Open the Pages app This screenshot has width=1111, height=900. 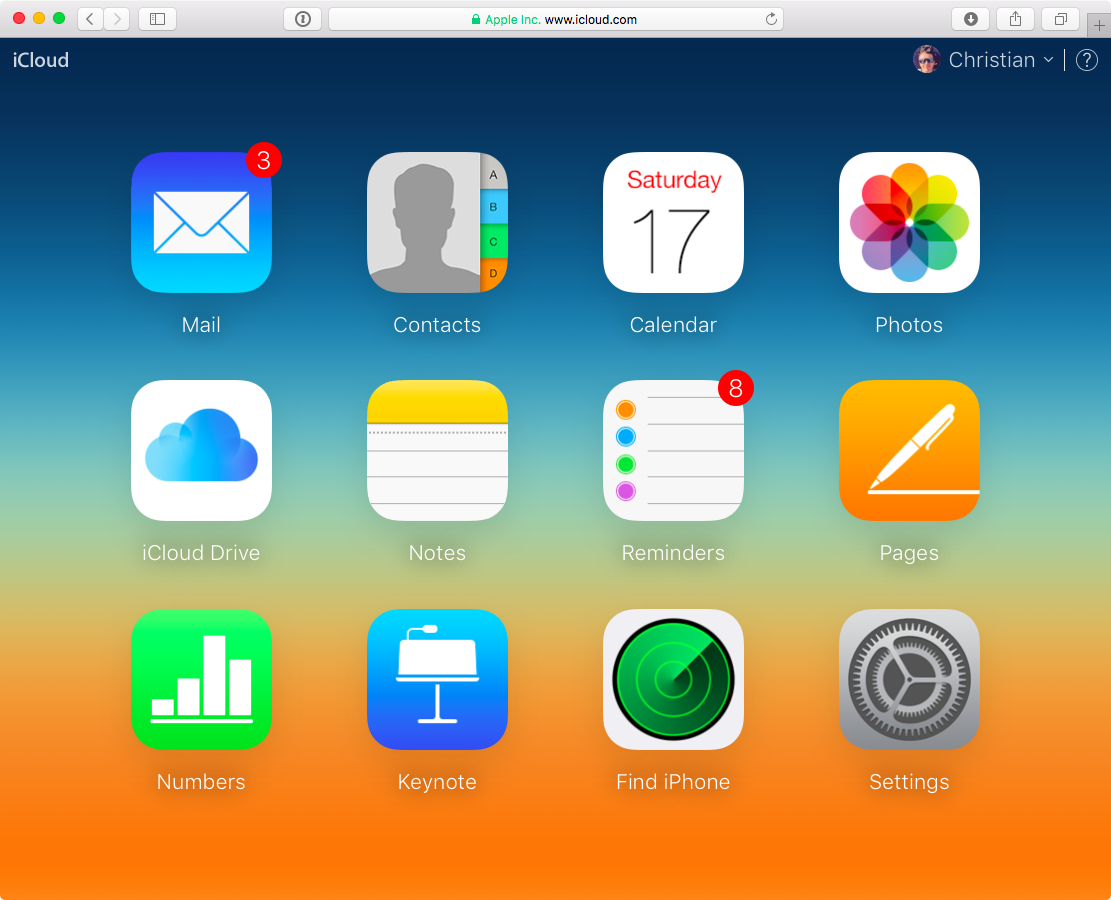click(x=909, y=451)
